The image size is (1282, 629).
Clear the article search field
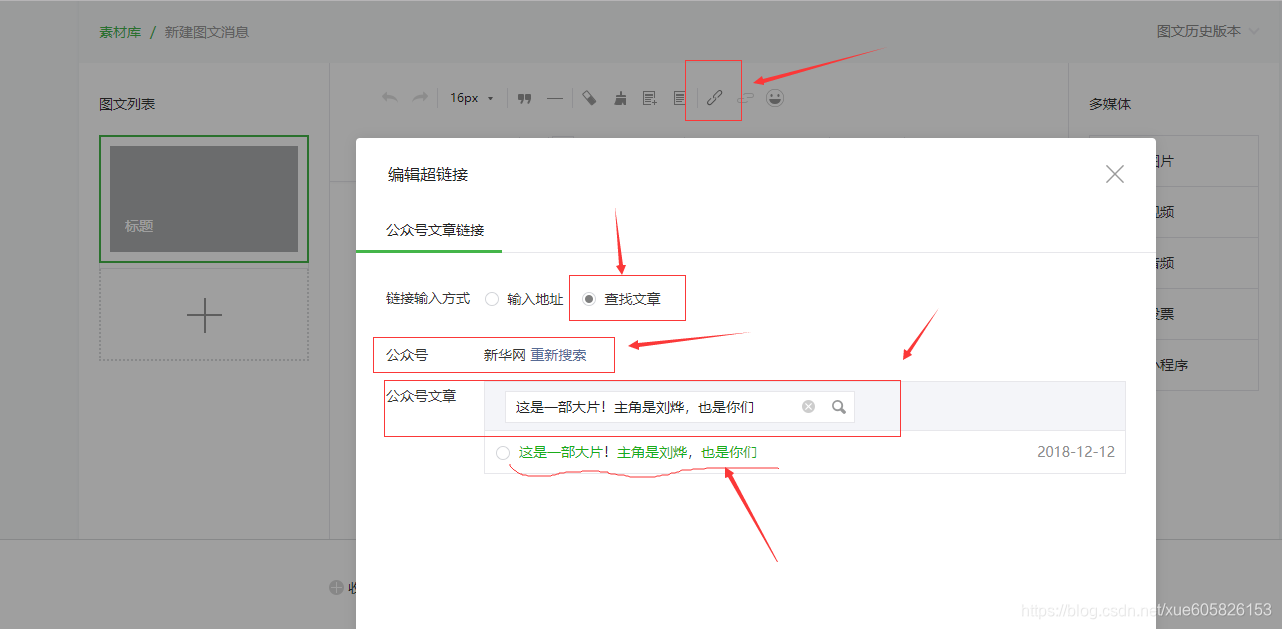click(808, 407)
